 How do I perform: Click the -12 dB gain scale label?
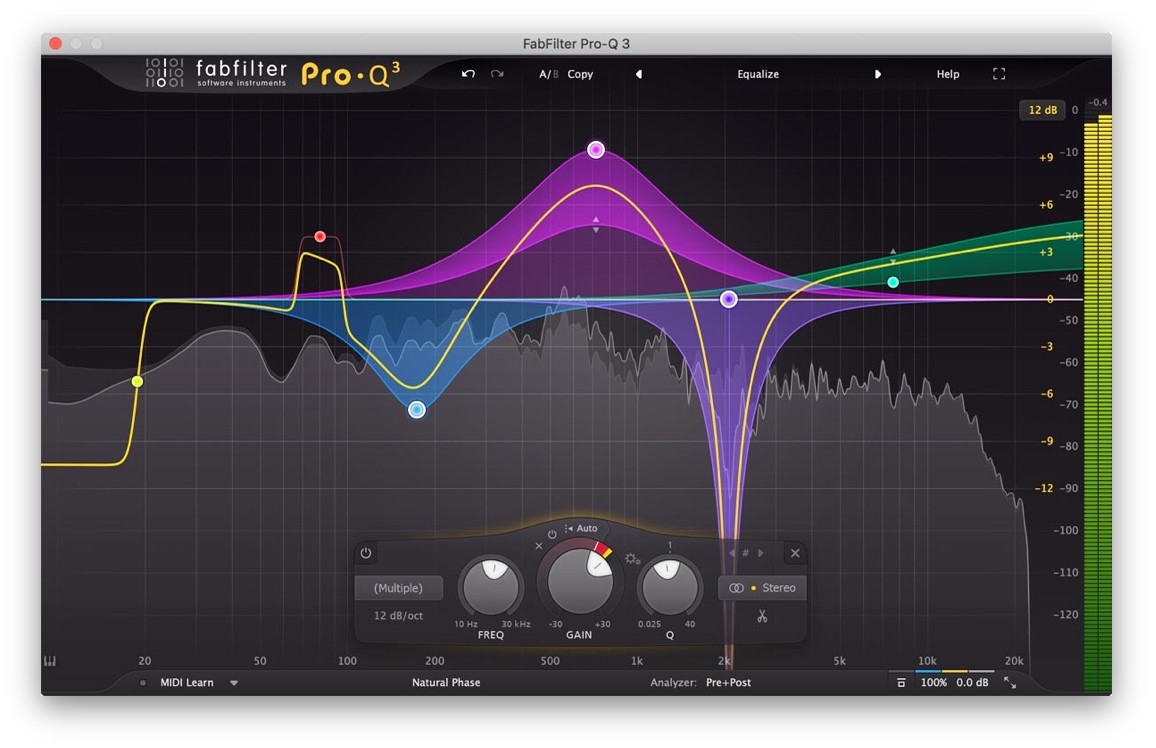coord(1044,488)
